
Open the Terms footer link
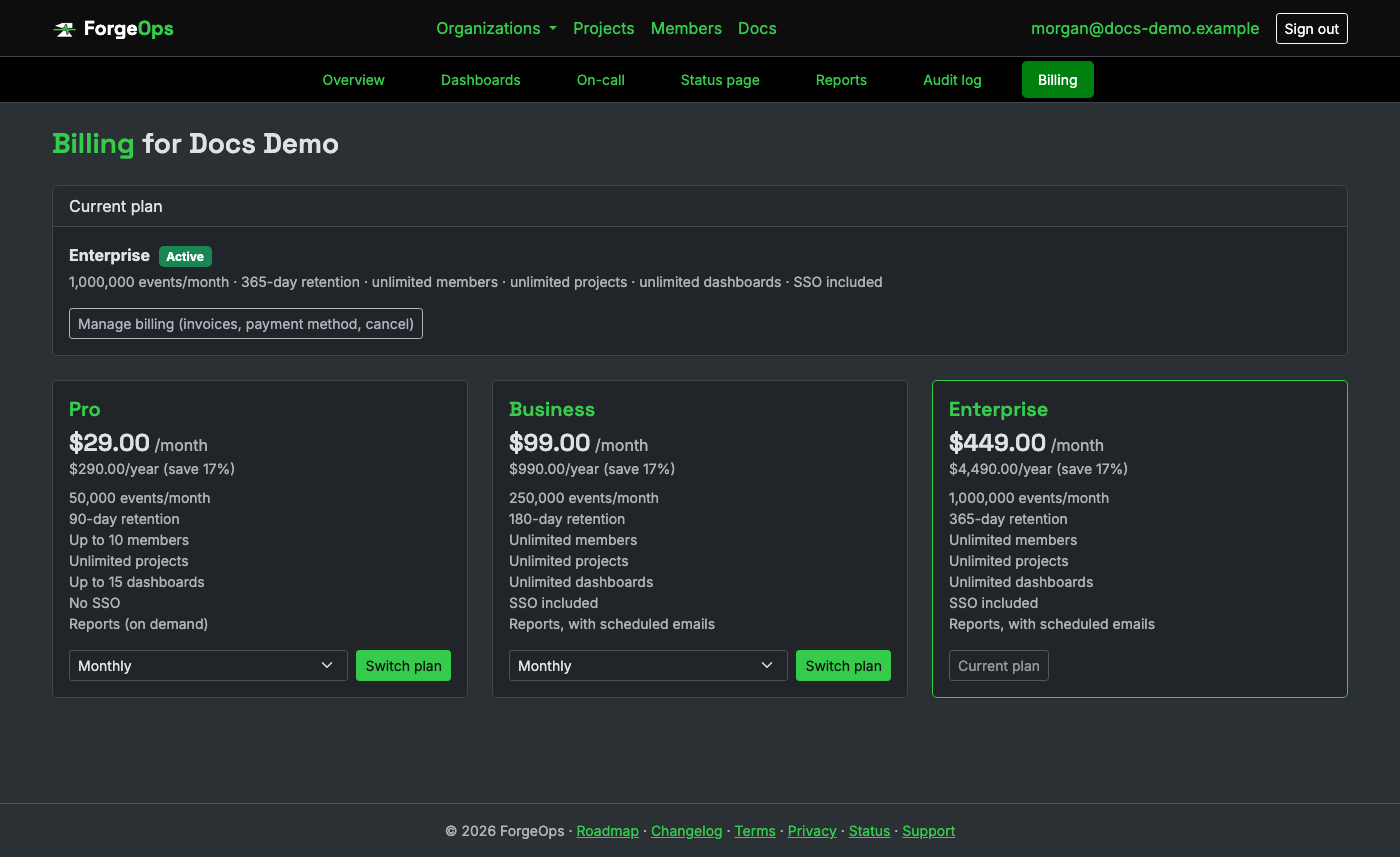pos(755,831)
